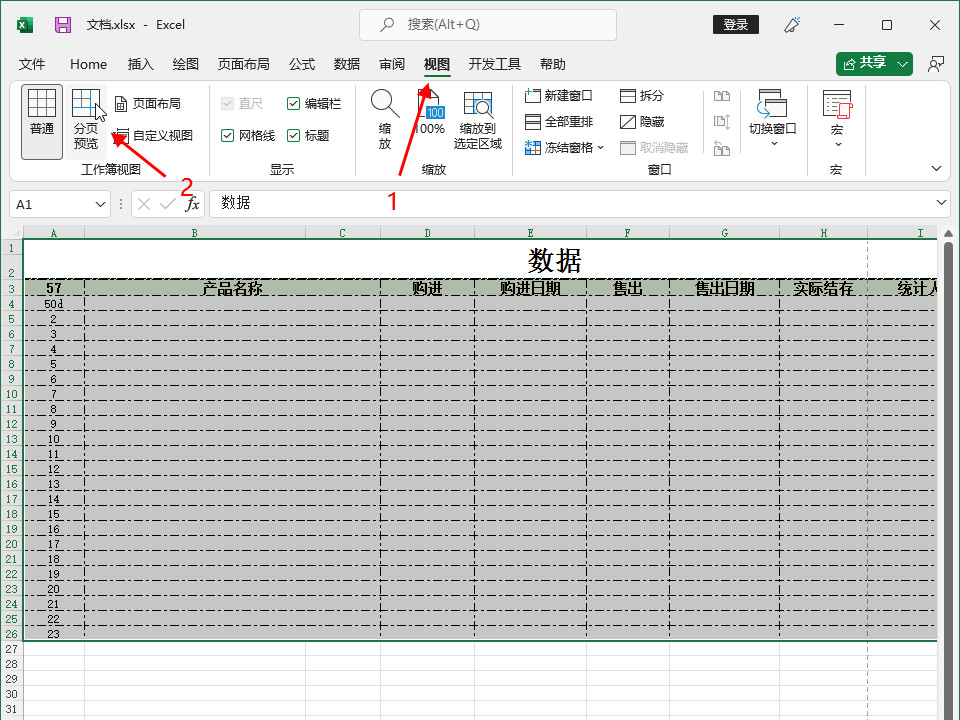Click 全部重排 arrange all windows
960x720 pixels.
[559, 122]
